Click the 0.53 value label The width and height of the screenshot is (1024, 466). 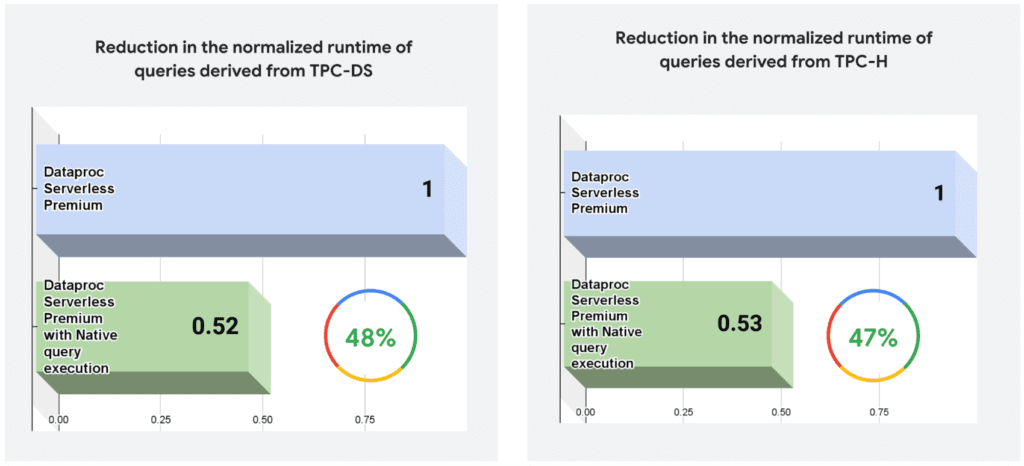point(740,323)
